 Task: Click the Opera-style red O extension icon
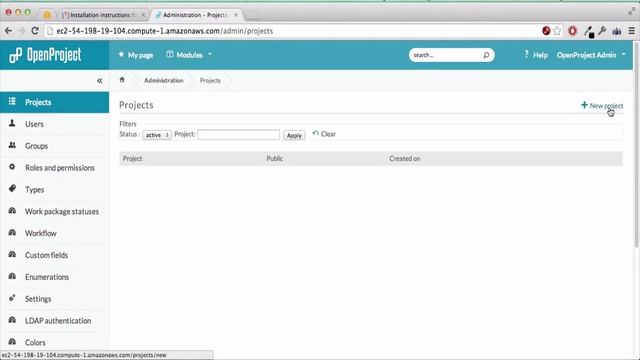[572, 31]
